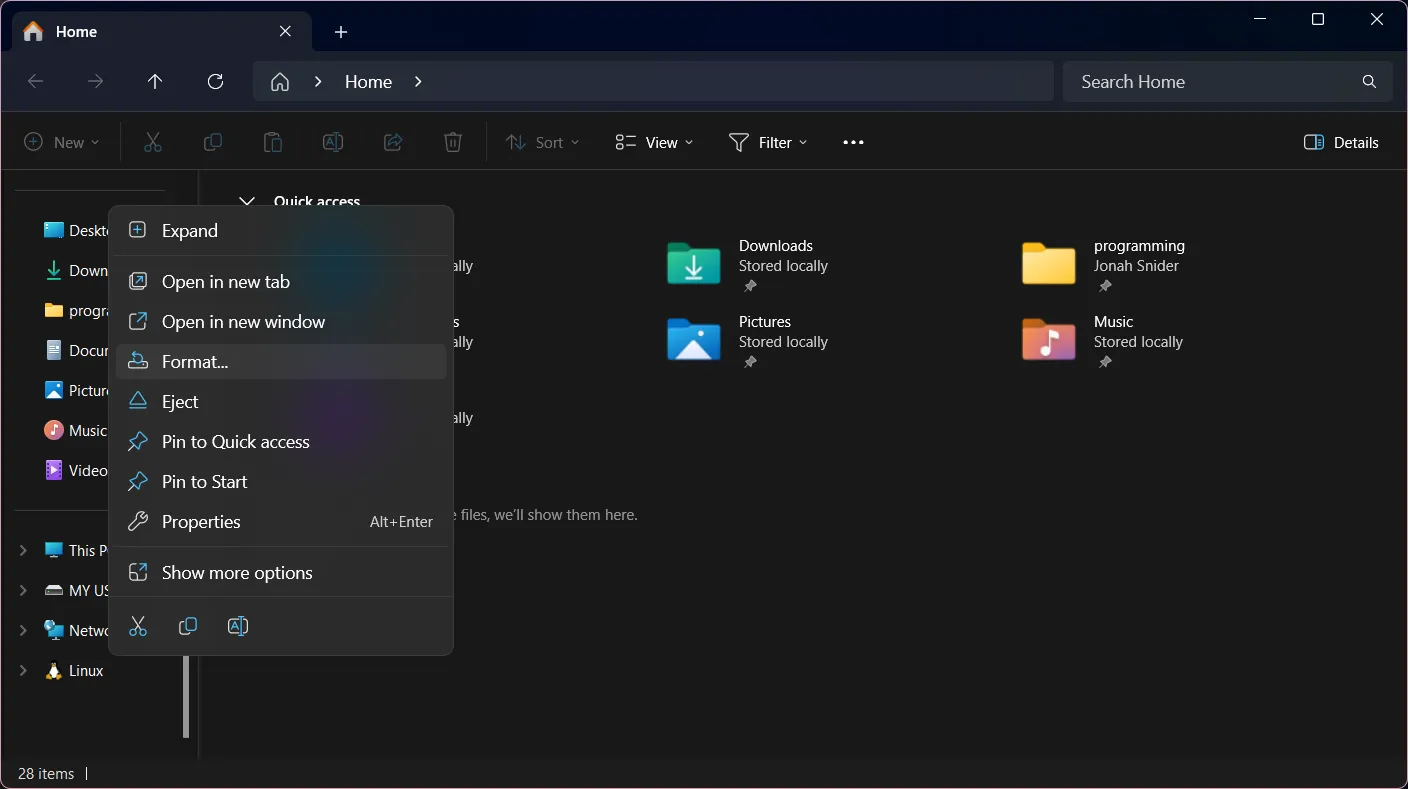Image resolution: width=1408 pixels, height=789 pixels.
Task: Click the Cut icon at bottom of context menu
Action: 138,626
